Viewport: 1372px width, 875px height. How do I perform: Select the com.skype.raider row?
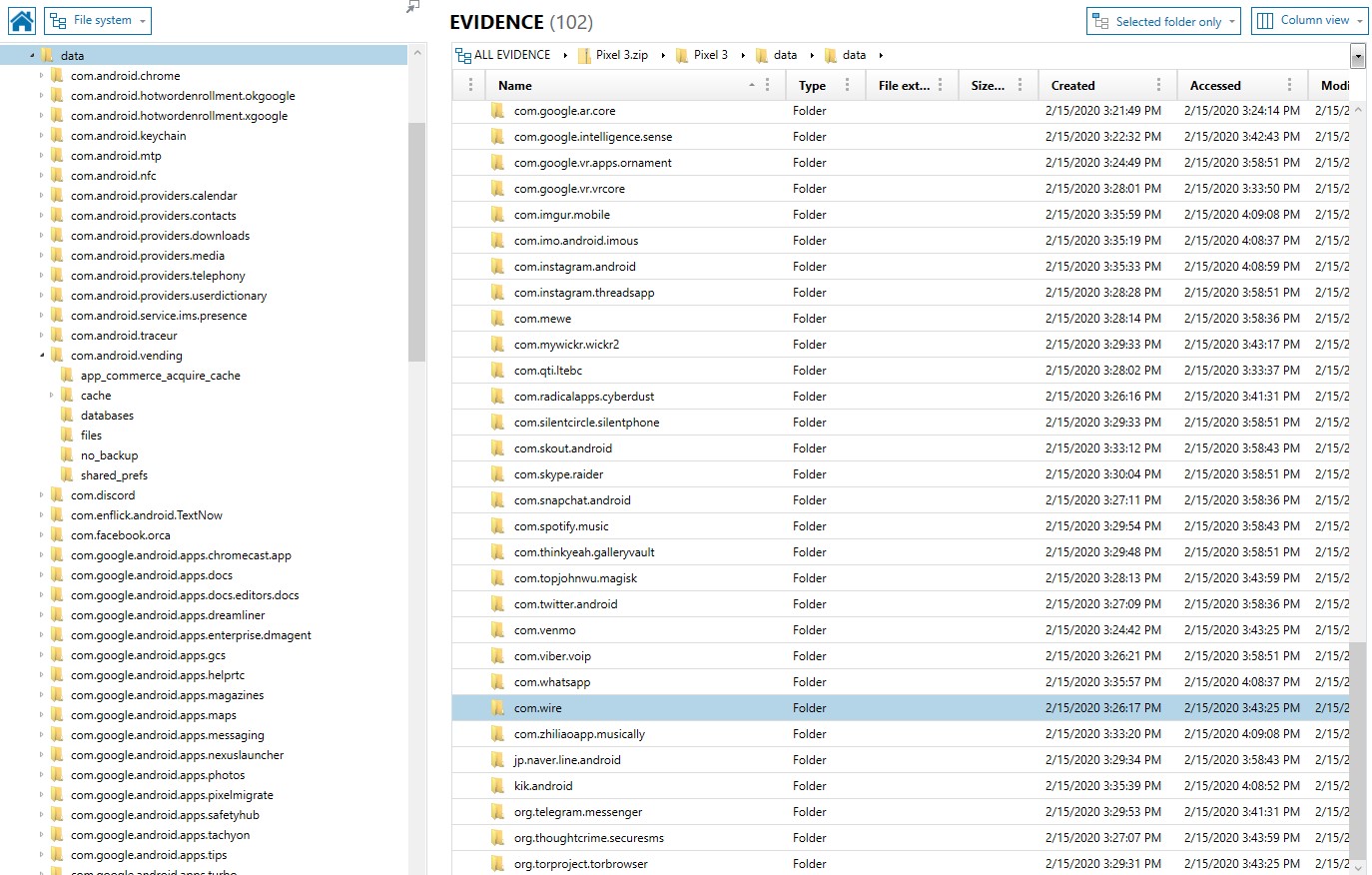(901, 474)
